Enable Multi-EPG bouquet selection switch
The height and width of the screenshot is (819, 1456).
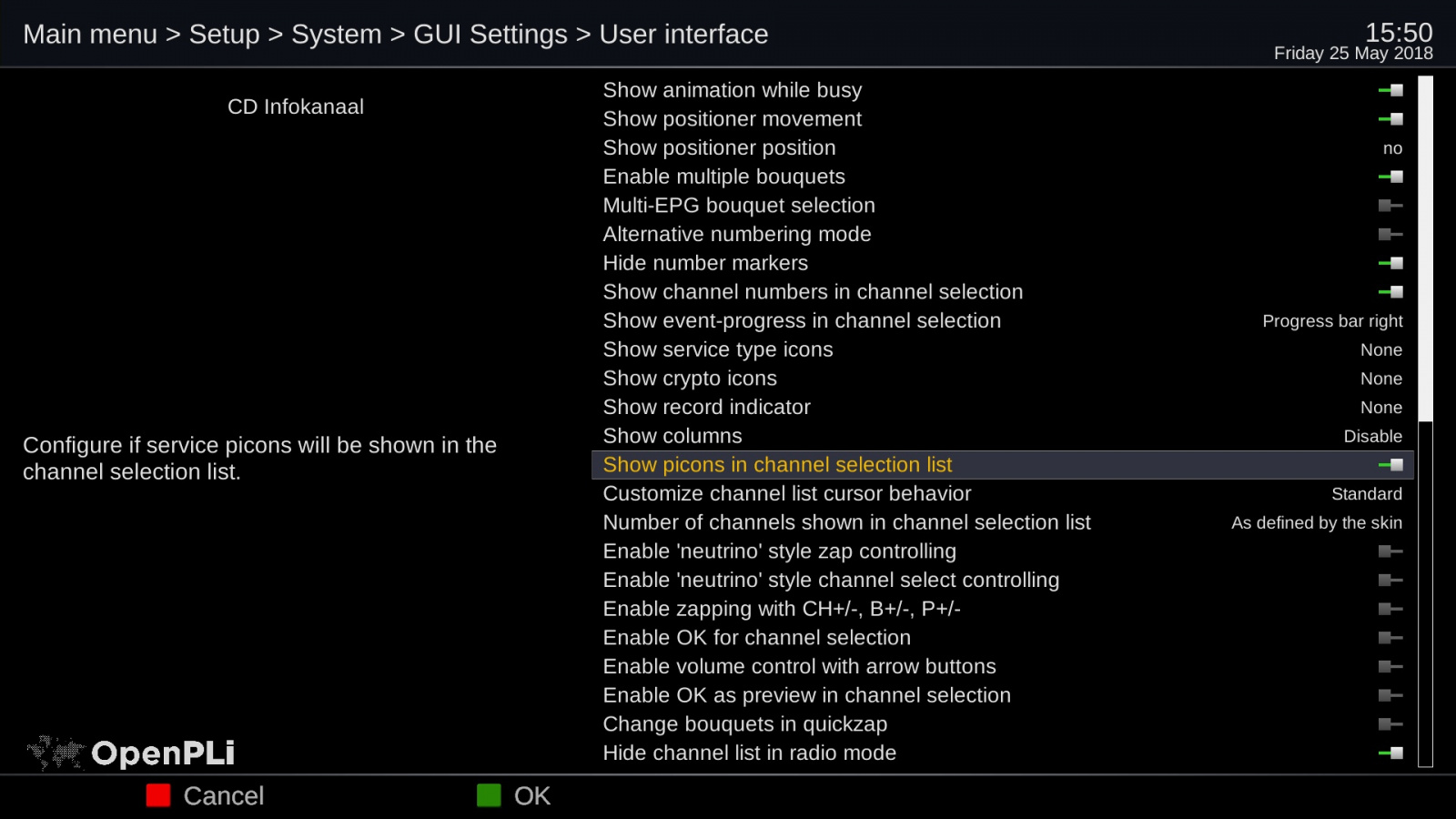tap(1390, 206)
